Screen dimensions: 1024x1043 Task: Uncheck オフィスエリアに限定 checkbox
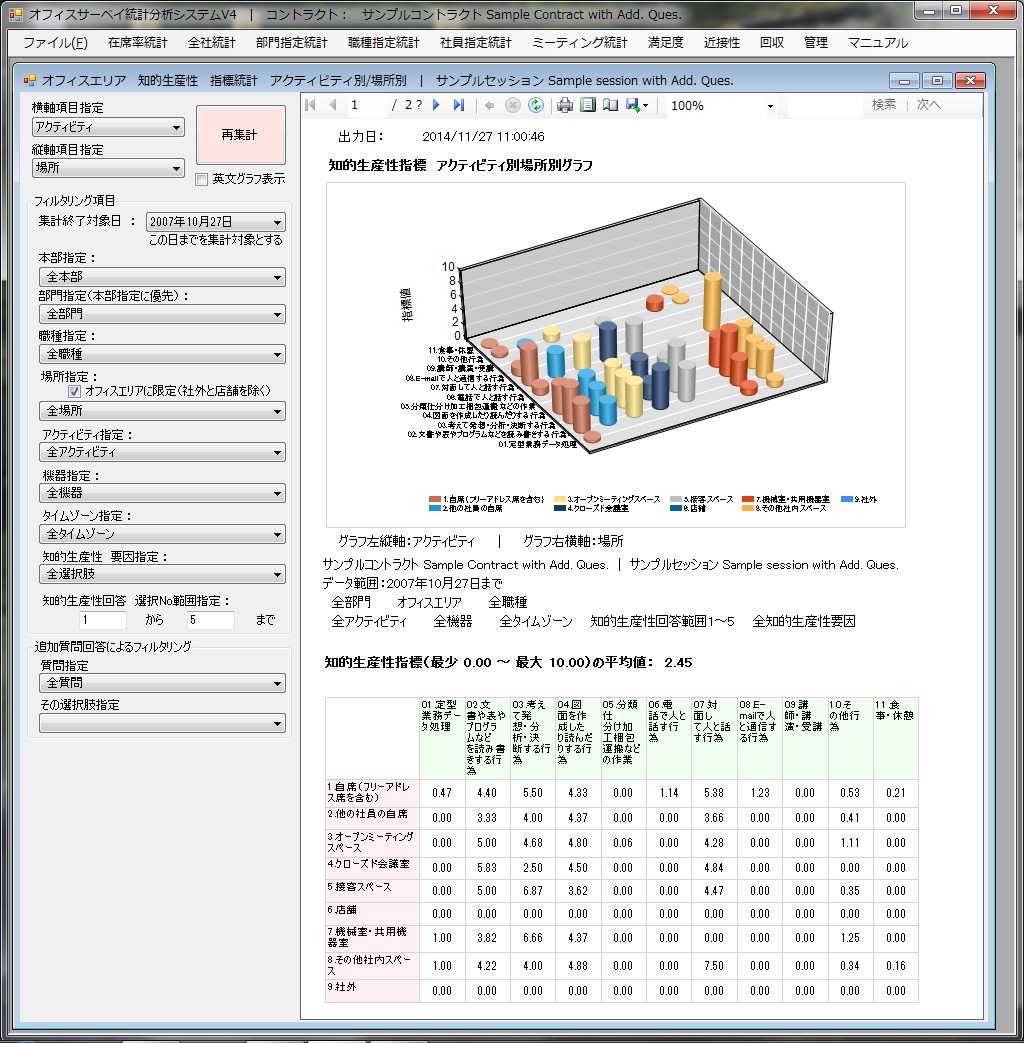(75, 391)
